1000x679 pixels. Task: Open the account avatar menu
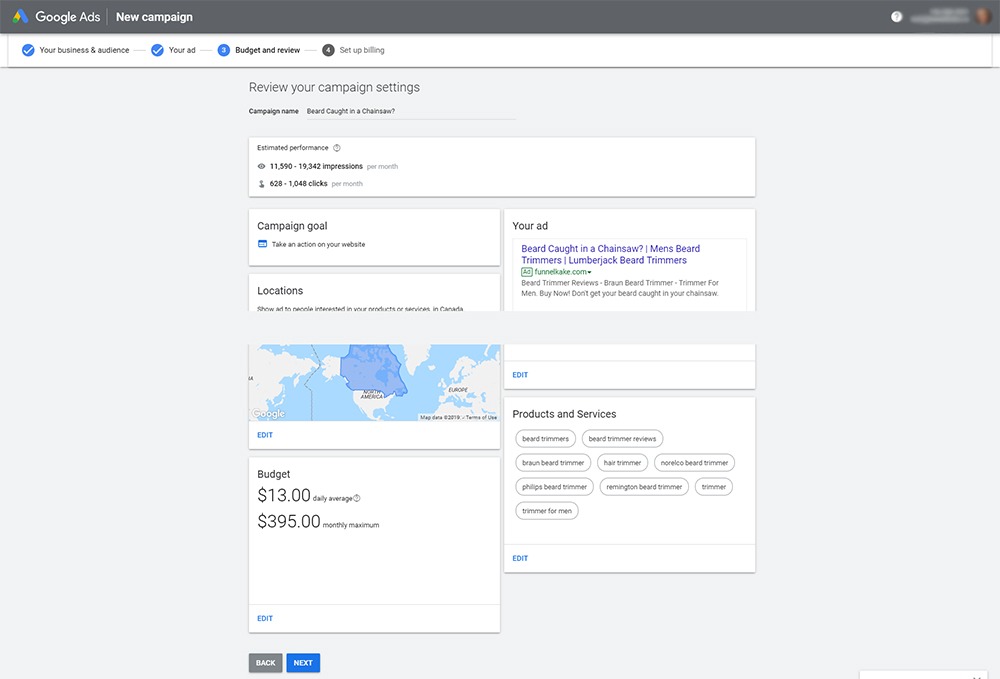click(x=982, y=17)
